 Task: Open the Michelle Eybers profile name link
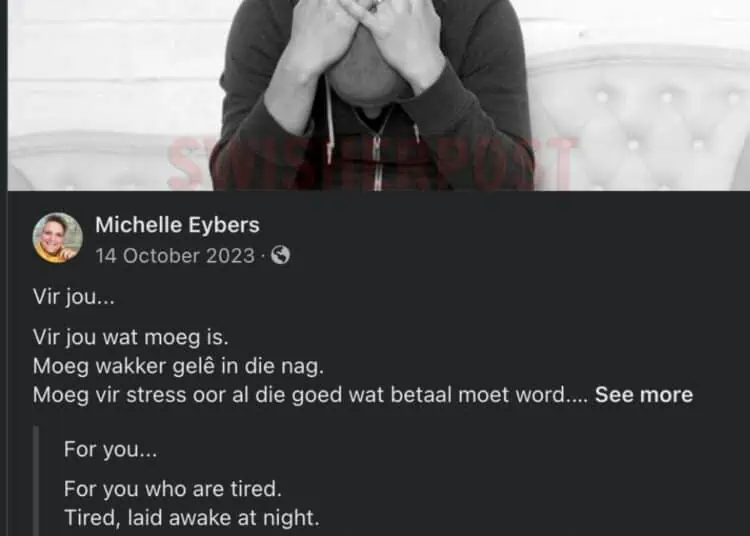click(177, 225)
